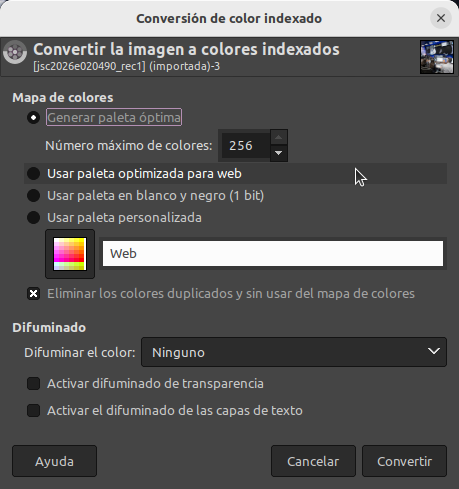
Task: Click the 256 colors number field
Action: point(245,146)
